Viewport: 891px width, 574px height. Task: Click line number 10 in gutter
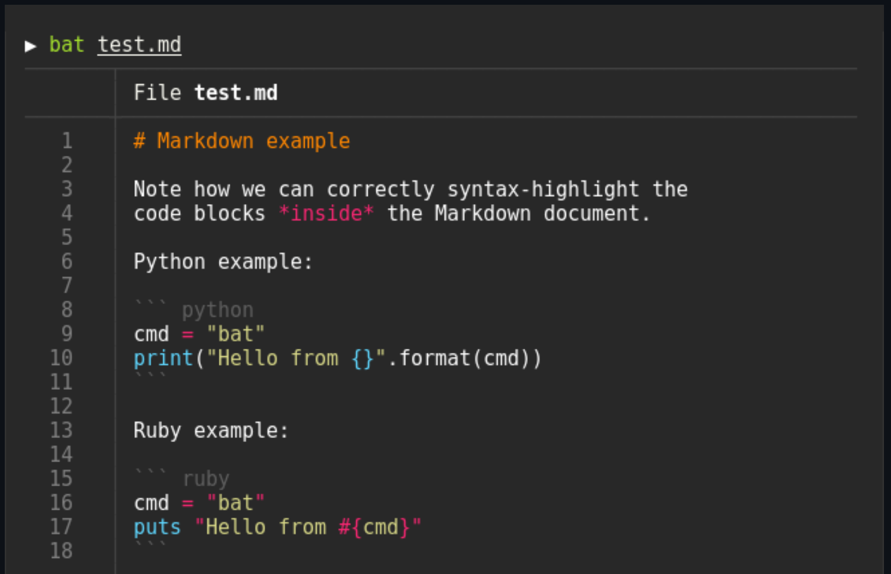pyautogui.click(x=61, y=358)
